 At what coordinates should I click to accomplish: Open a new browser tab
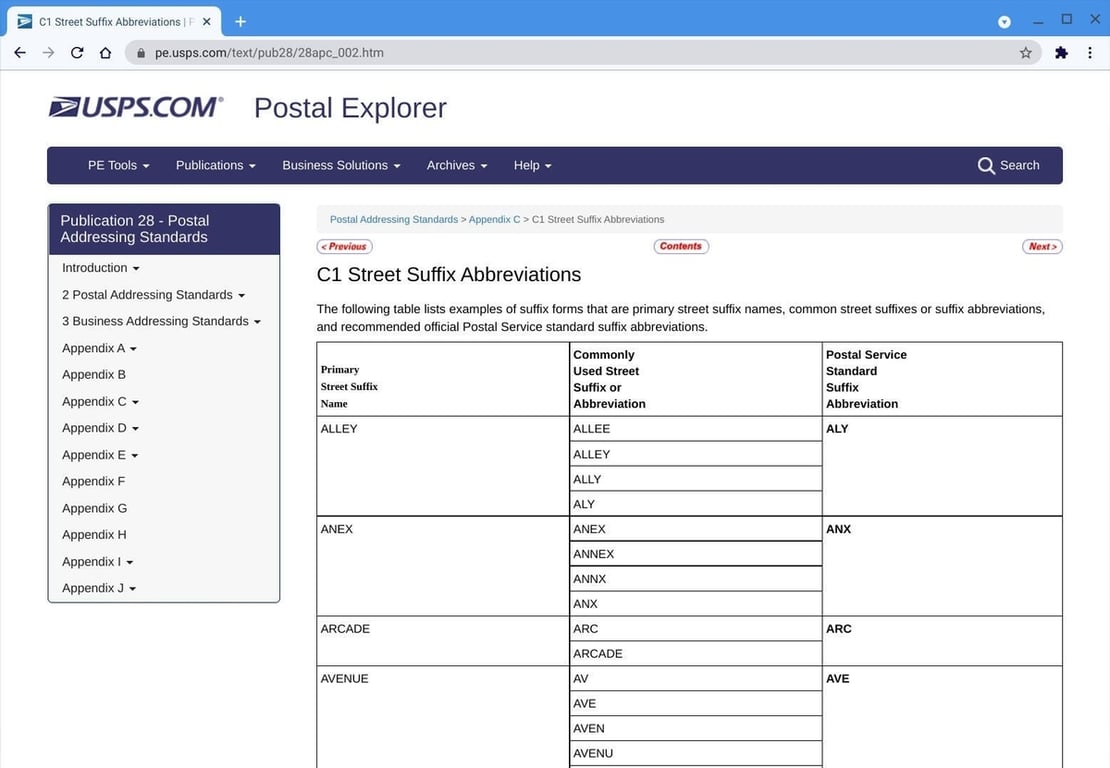[241, 22]
